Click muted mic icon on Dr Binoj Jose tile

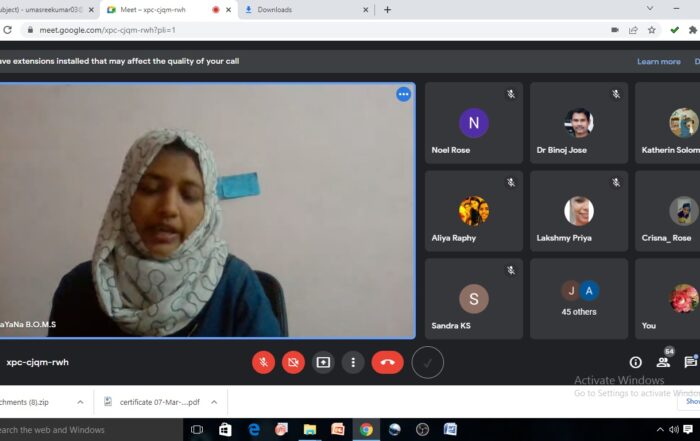pos(616,94)
